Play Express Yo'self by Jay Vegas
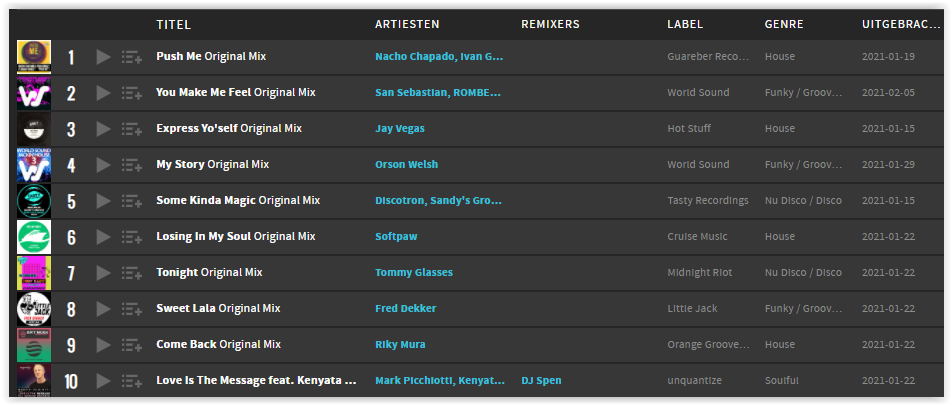Image resolution: width=952 pixels, height=405 pixels. tap(103, 129)
